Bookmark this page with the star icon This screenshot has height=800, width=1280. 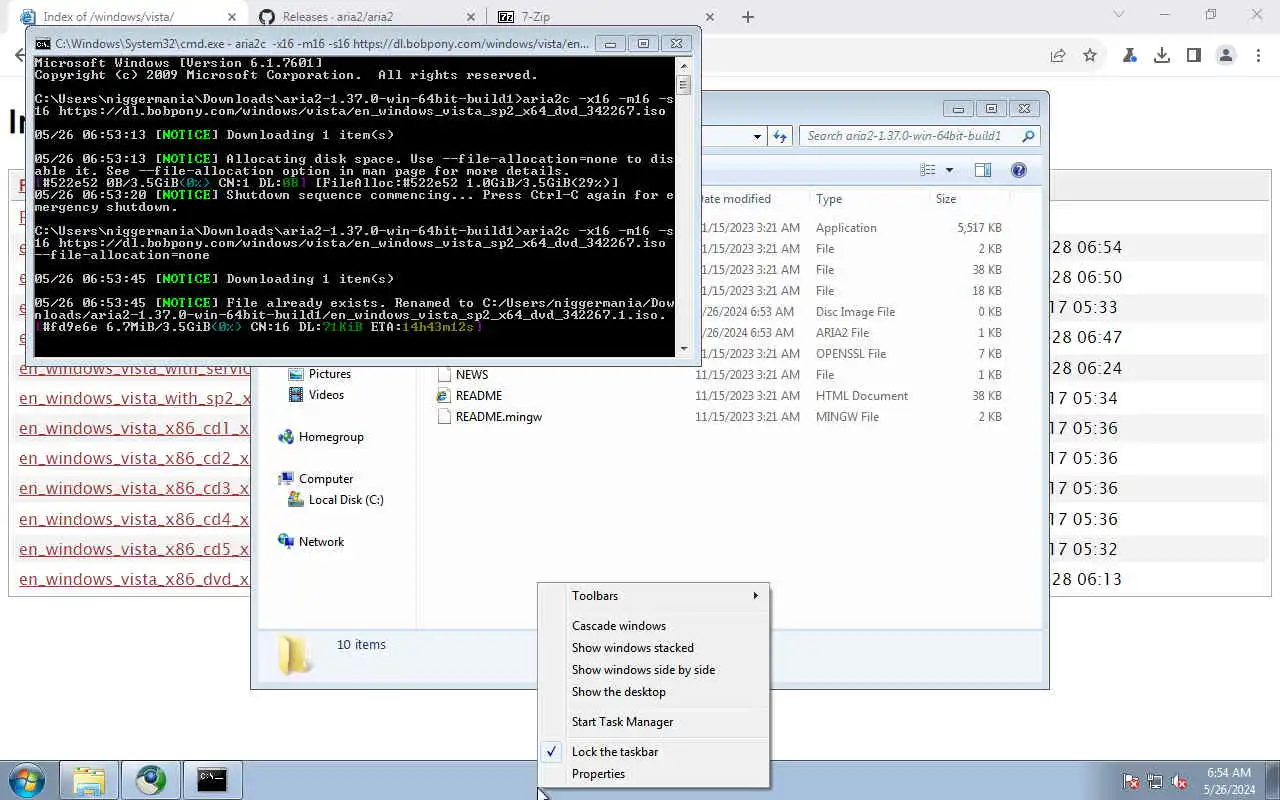[1090, 56]
